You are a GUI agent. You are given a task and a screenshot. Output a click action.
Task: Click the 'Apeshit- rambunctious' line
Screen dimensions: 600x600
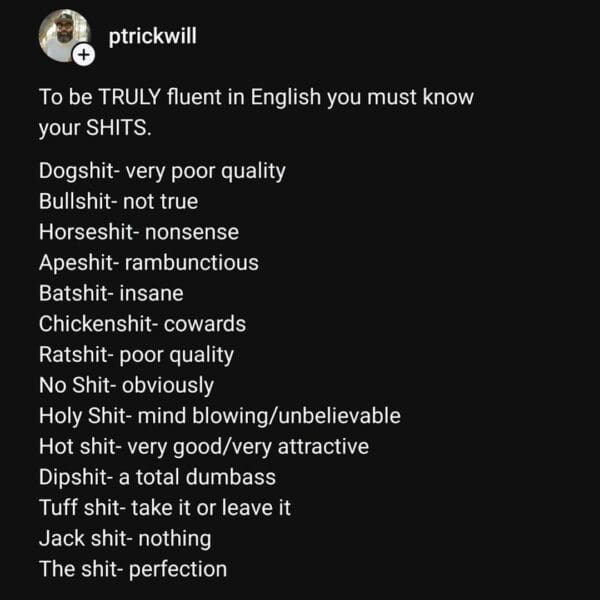(x=148, y=263)
